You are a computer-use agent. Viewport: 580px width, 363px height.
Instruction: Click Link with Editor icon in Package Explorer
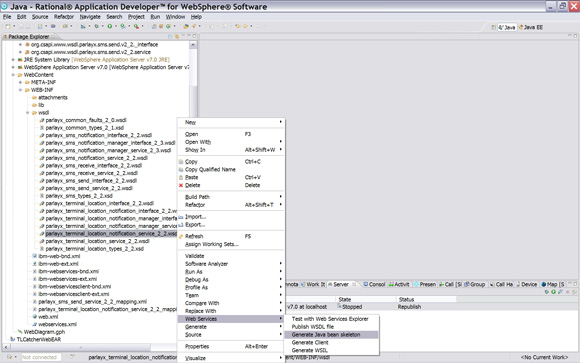pos(177,36)
